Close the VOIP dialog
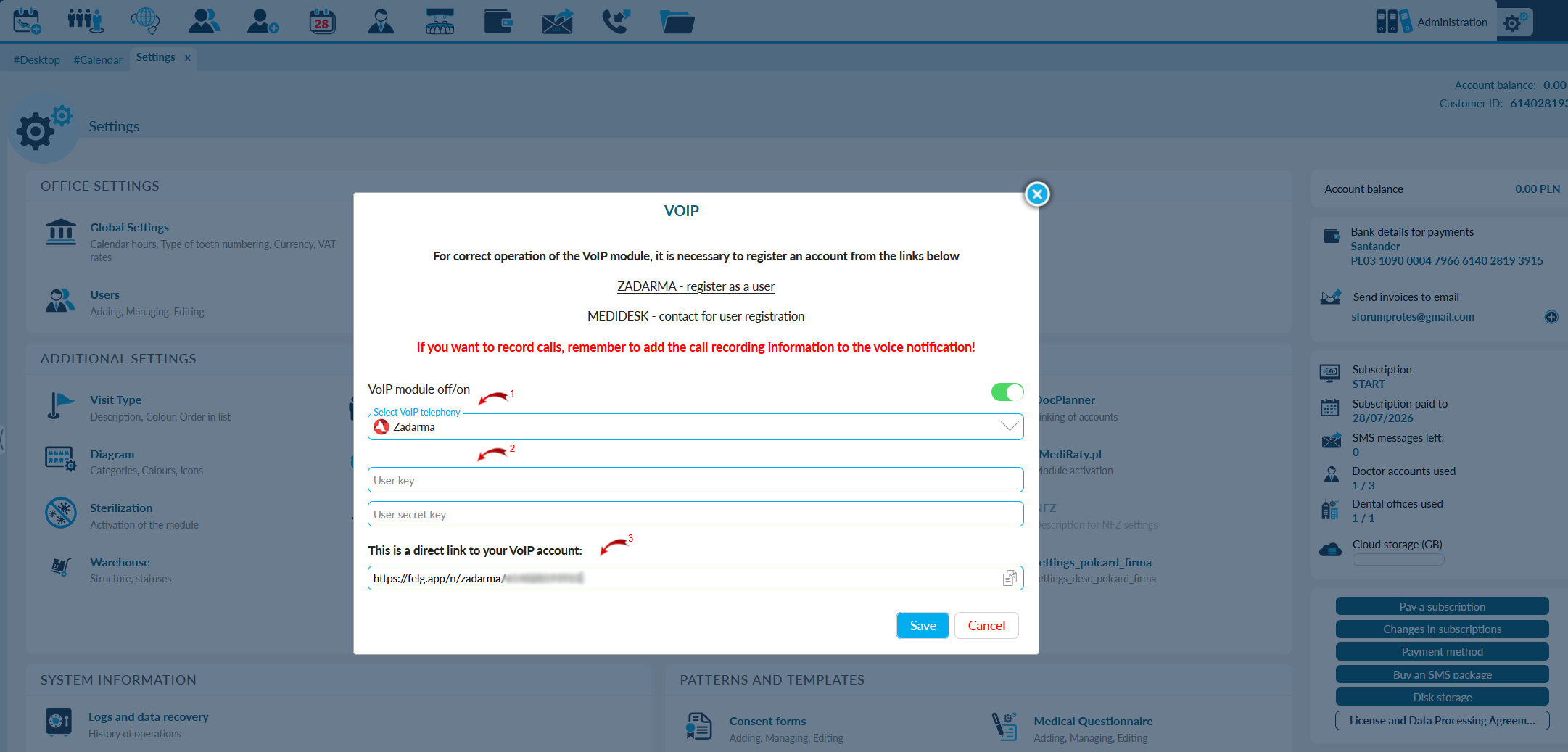This screenshot has height=752, width=1568. click(1037, 194)
